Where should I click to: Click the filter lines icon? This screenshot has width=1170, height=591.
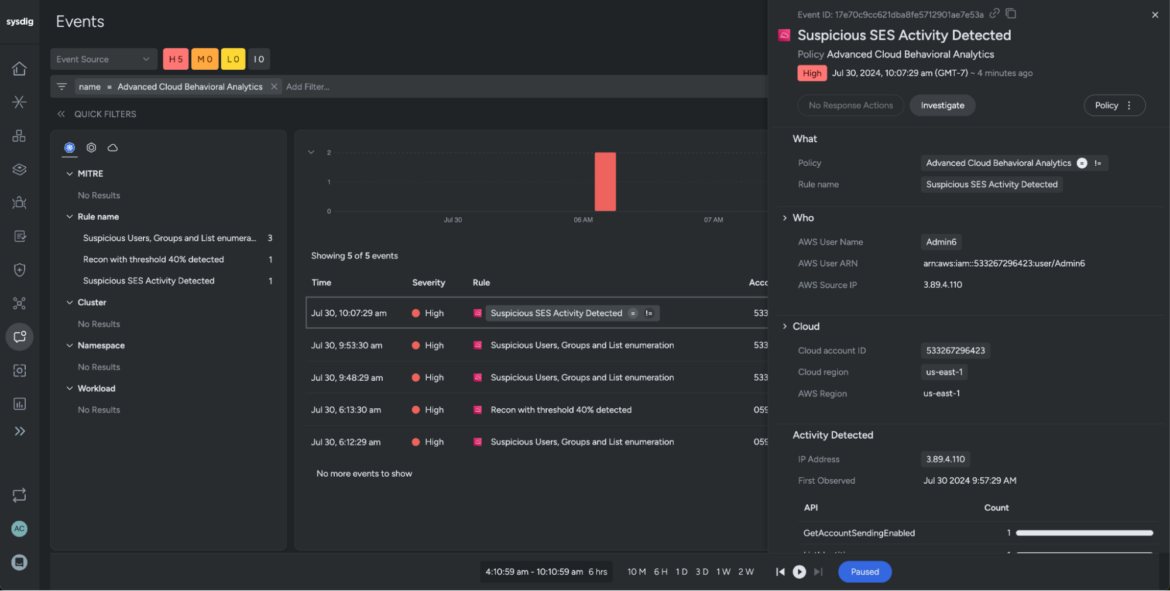pyautogui.click(x=62, y=87)
